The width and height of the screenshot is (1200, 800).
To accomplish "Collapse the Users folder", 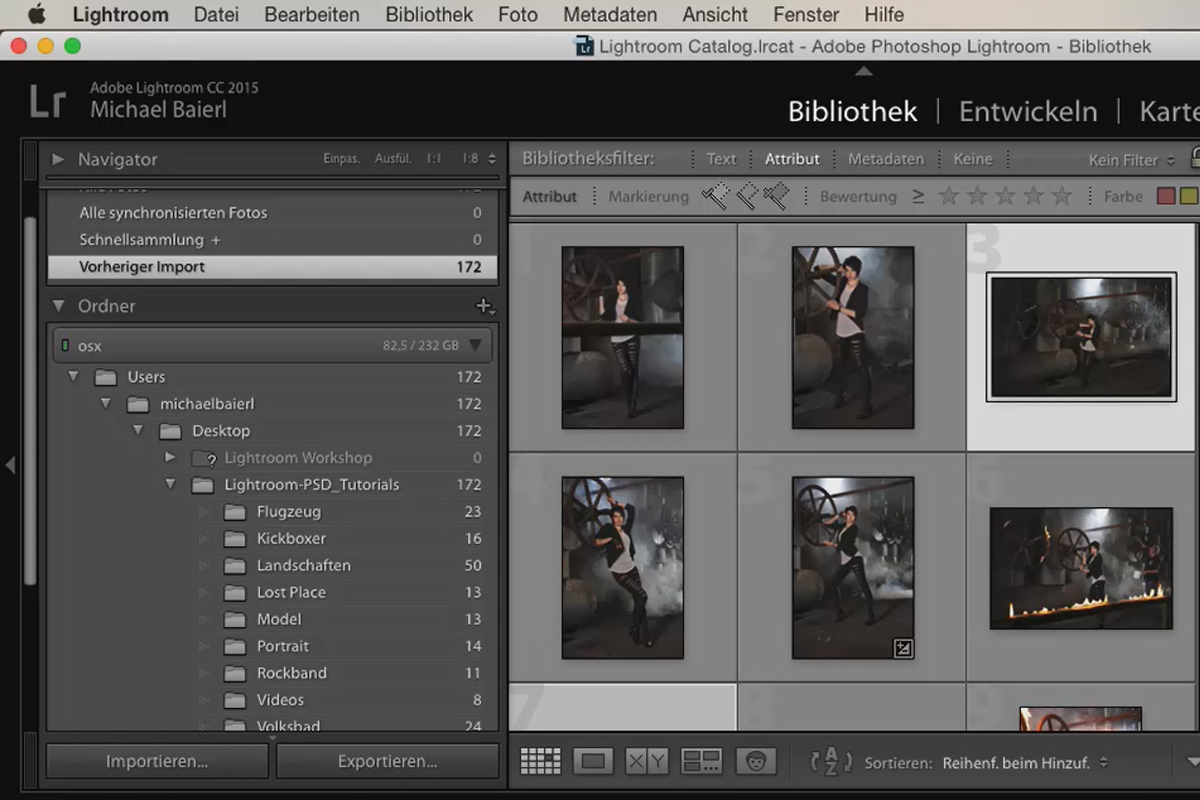I will coord(73,377).
